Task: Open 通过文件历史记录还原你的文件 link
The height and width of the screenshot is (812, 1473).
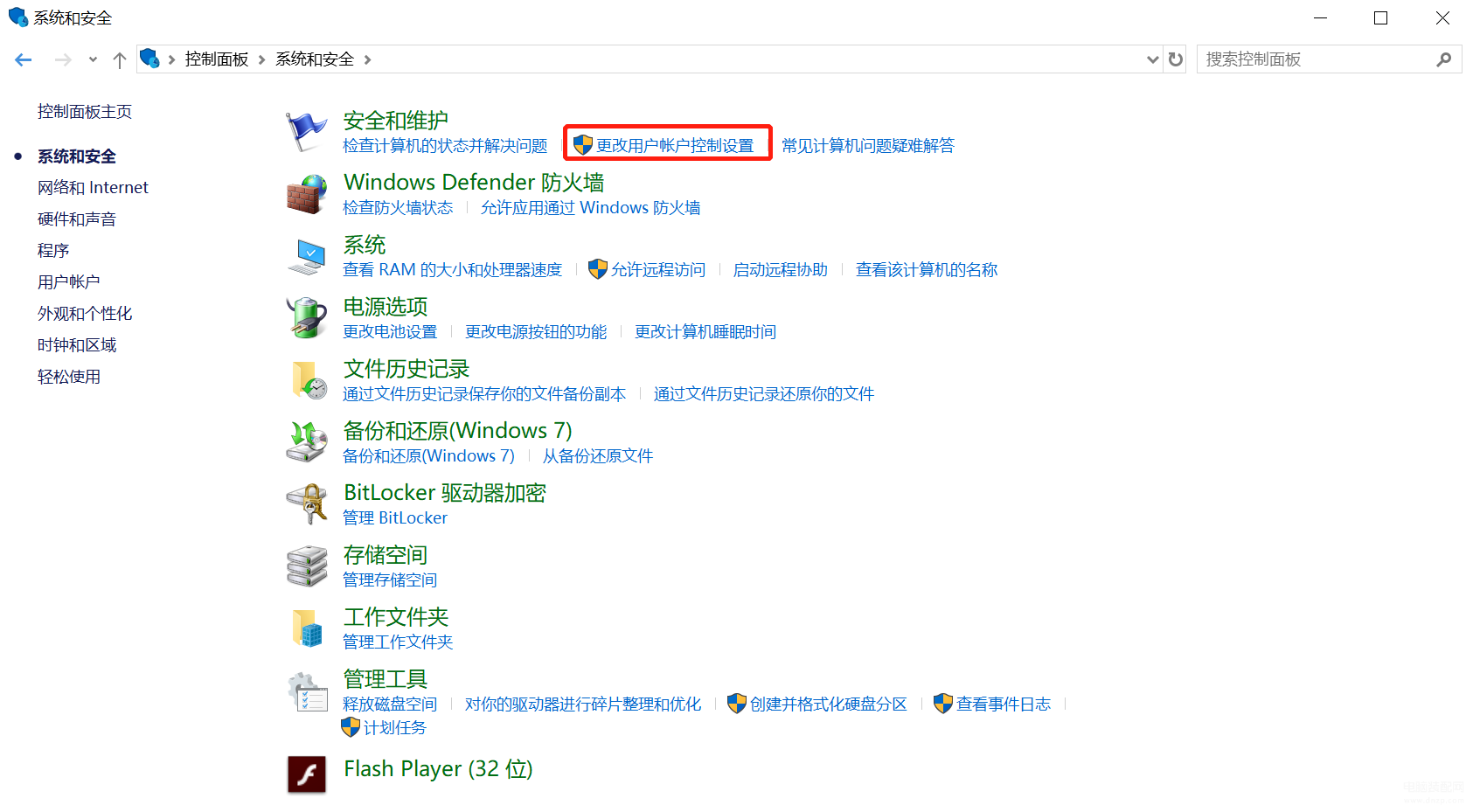Action: 764,393
